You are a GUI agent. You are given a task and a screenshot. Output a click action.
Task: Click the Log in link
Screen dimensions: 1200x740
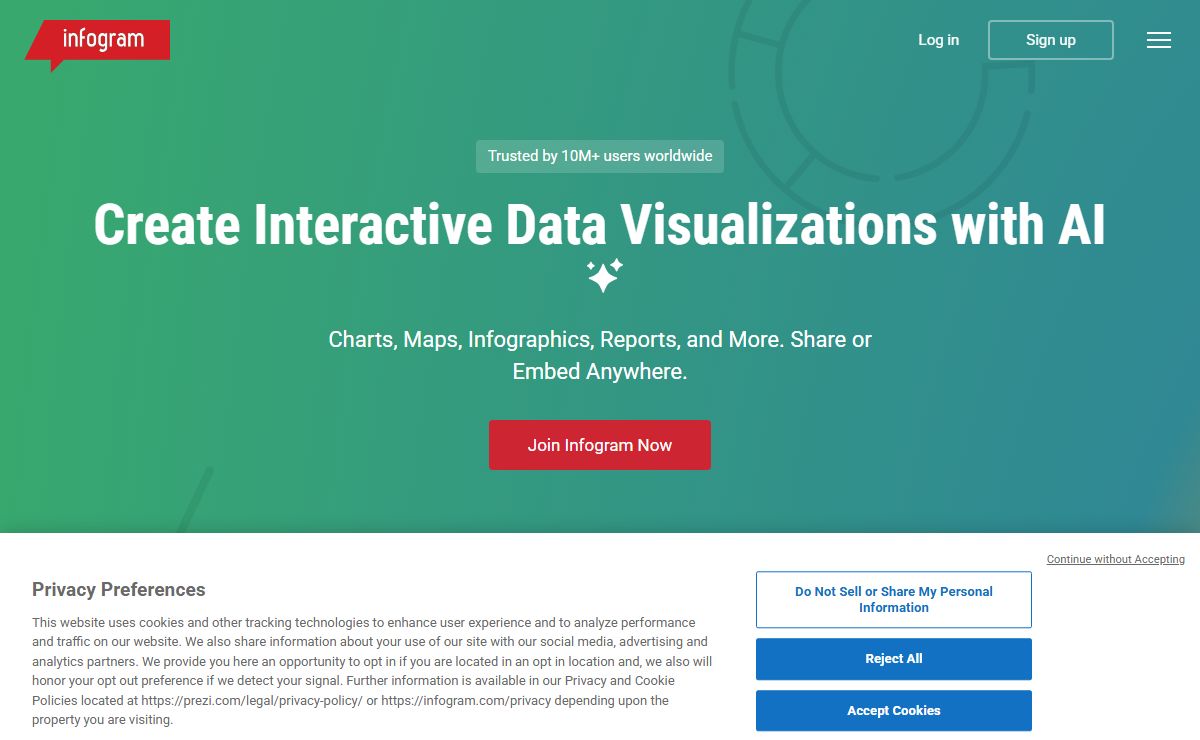click(x=938, y=40)
